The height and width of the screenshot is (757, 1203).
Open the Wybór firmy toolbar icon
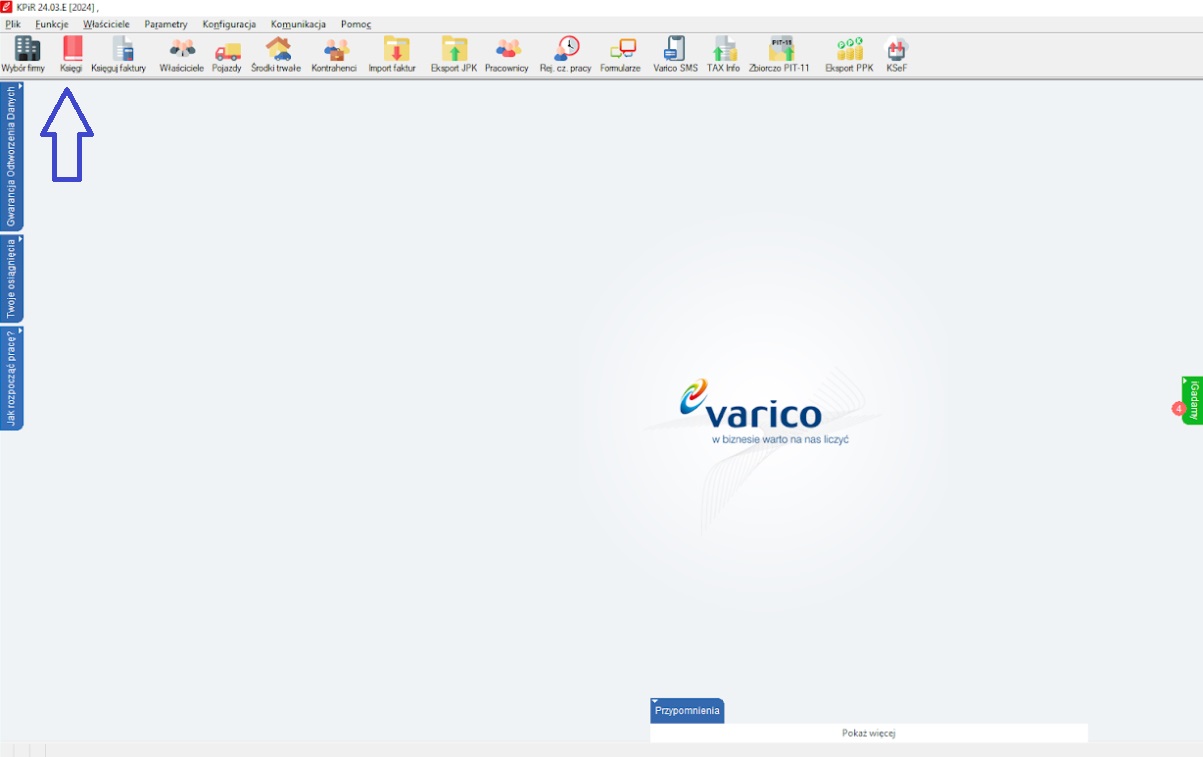[23, 55]
